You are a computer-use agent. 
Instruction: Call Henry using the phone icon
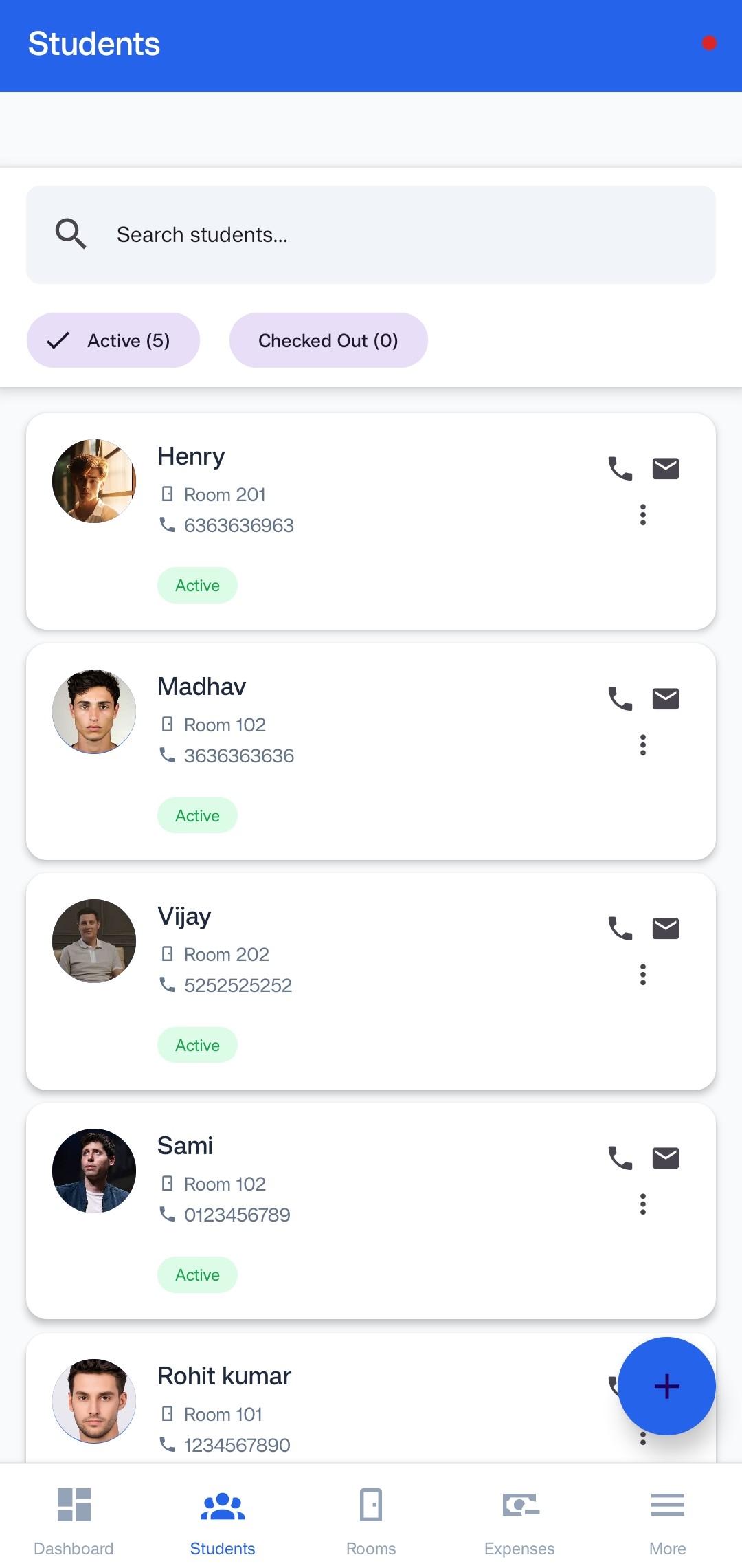pyautogui.click(x=620, y=469)
